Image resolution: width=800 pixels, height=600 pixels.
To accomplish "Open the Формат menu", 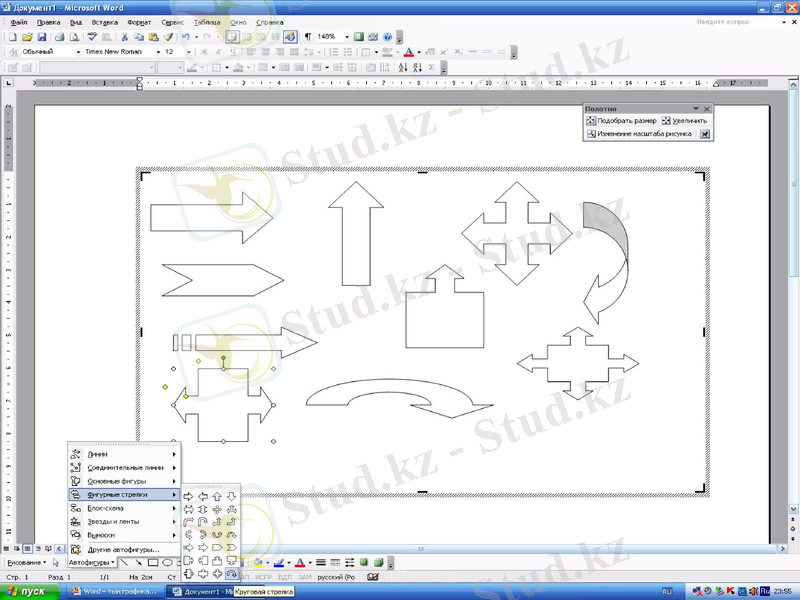I will [x=140, y=22].
